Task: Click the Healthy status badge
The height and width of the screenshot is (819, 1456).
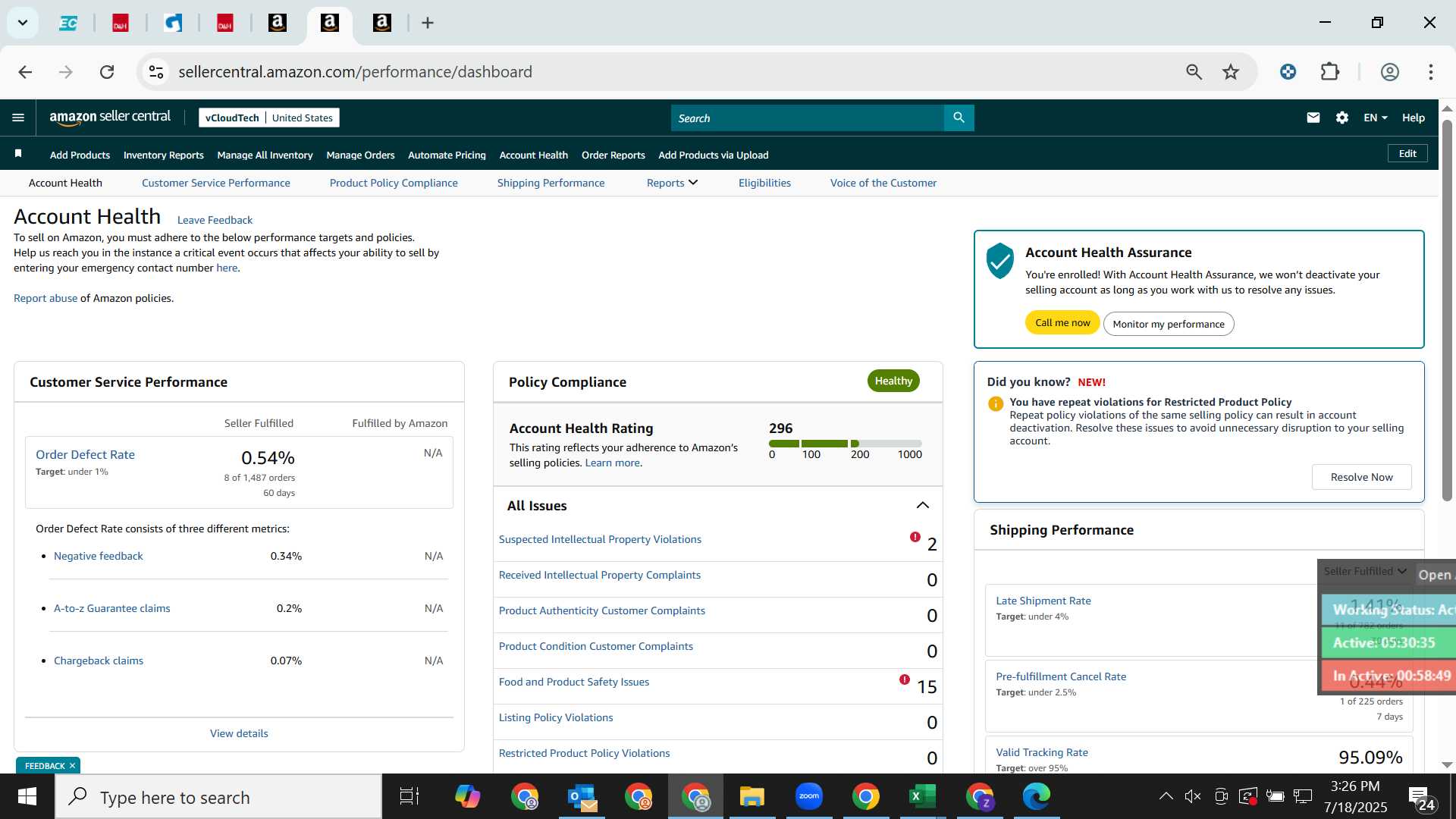Action: [893, 381]
